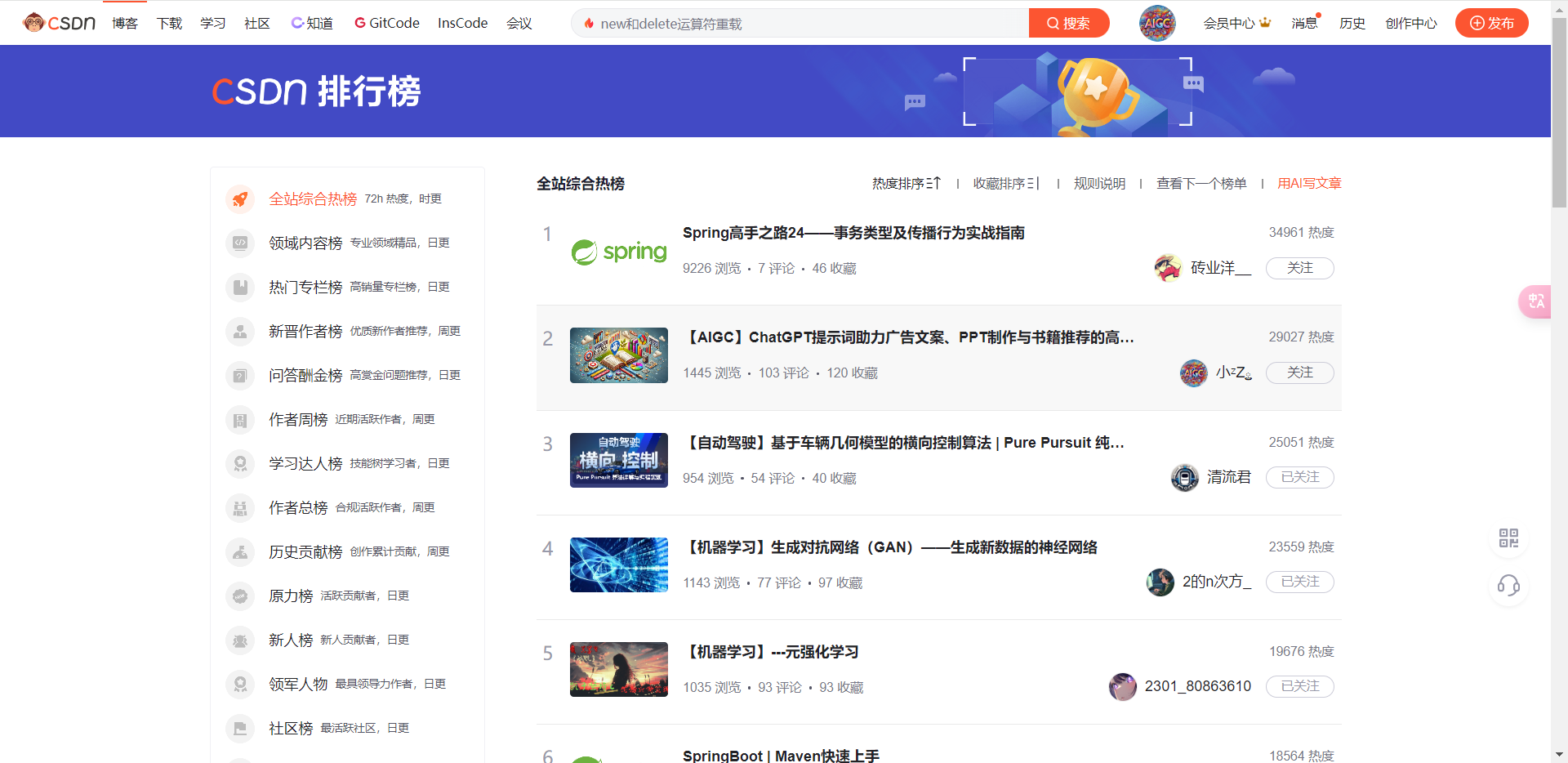The image size is (1568, 763).
Task: Click the pink translate floating icon
Action: click(1535, 301)
